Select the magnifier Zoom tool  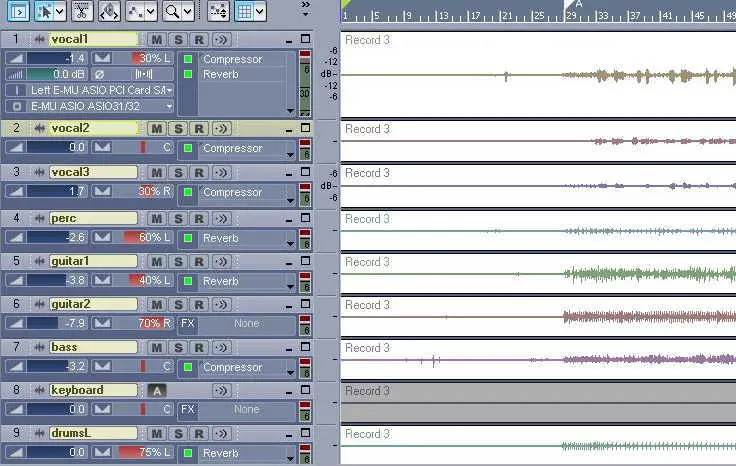coord(172,11)
